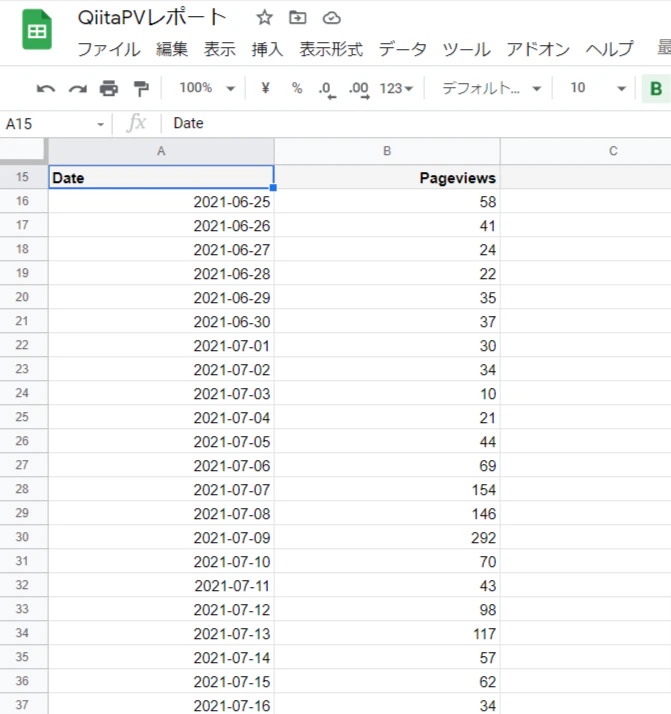Open the データ menu

tap(402, 49)
